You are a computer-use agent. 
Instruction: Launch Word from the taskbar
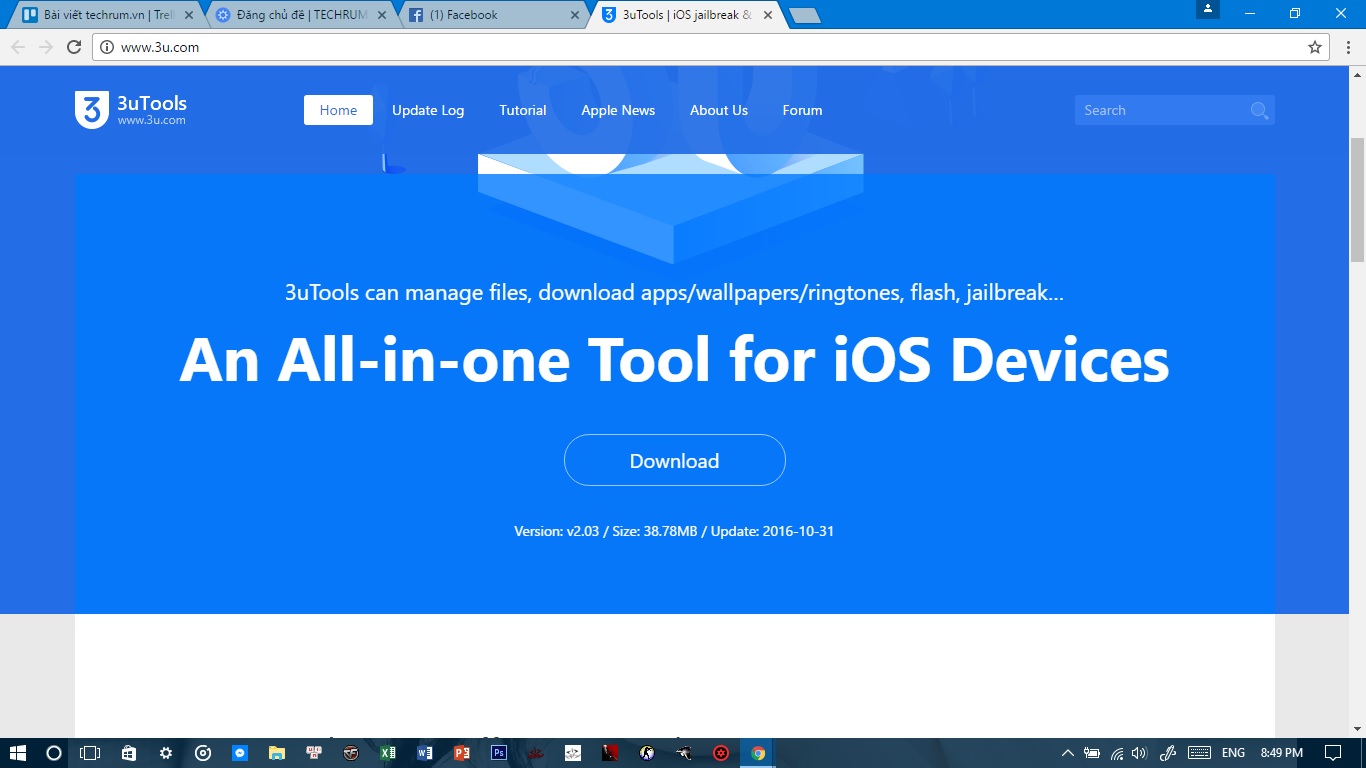tap(425, 753)
